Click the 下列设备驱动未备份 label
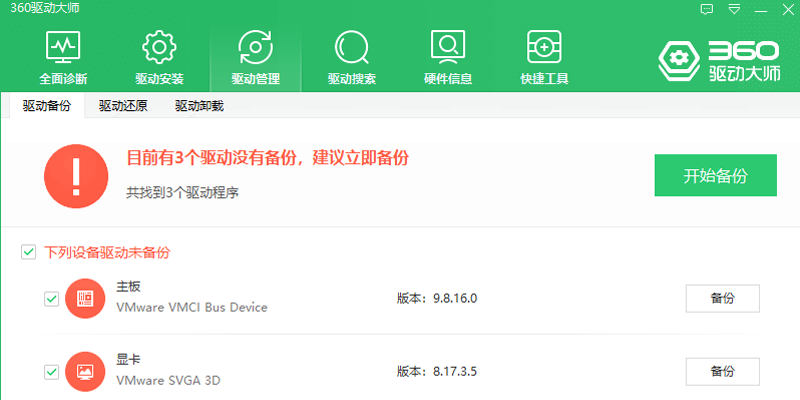Viewport: 800px width, 400px height. tap(107, 252)
